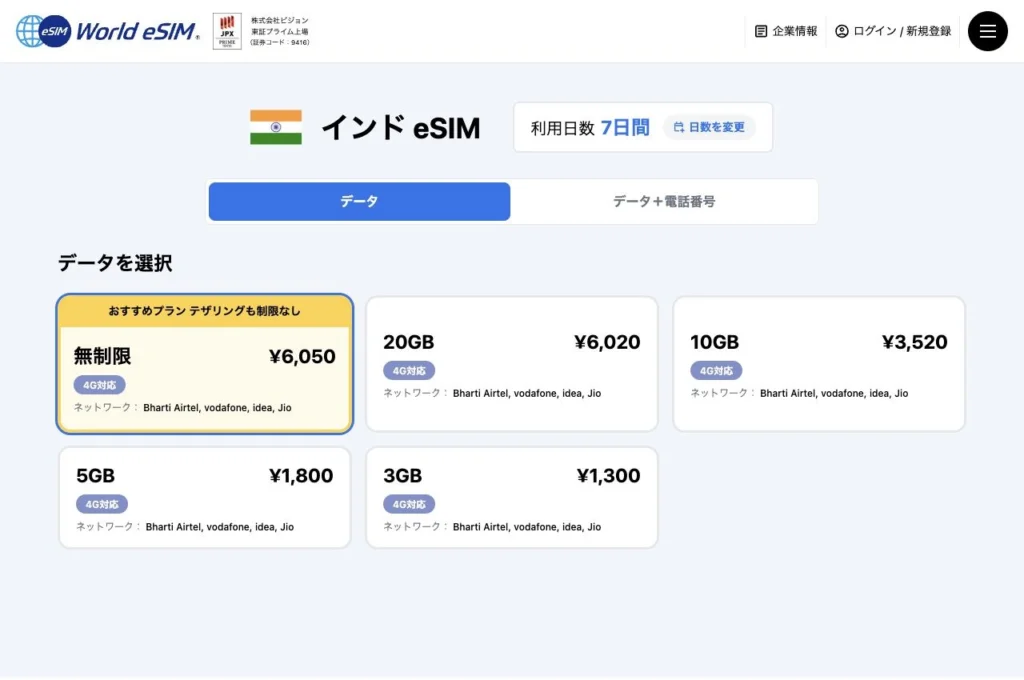Click the ¥6,050 price text
Viewport: 1024px width, 680px height.
(302, 356)
